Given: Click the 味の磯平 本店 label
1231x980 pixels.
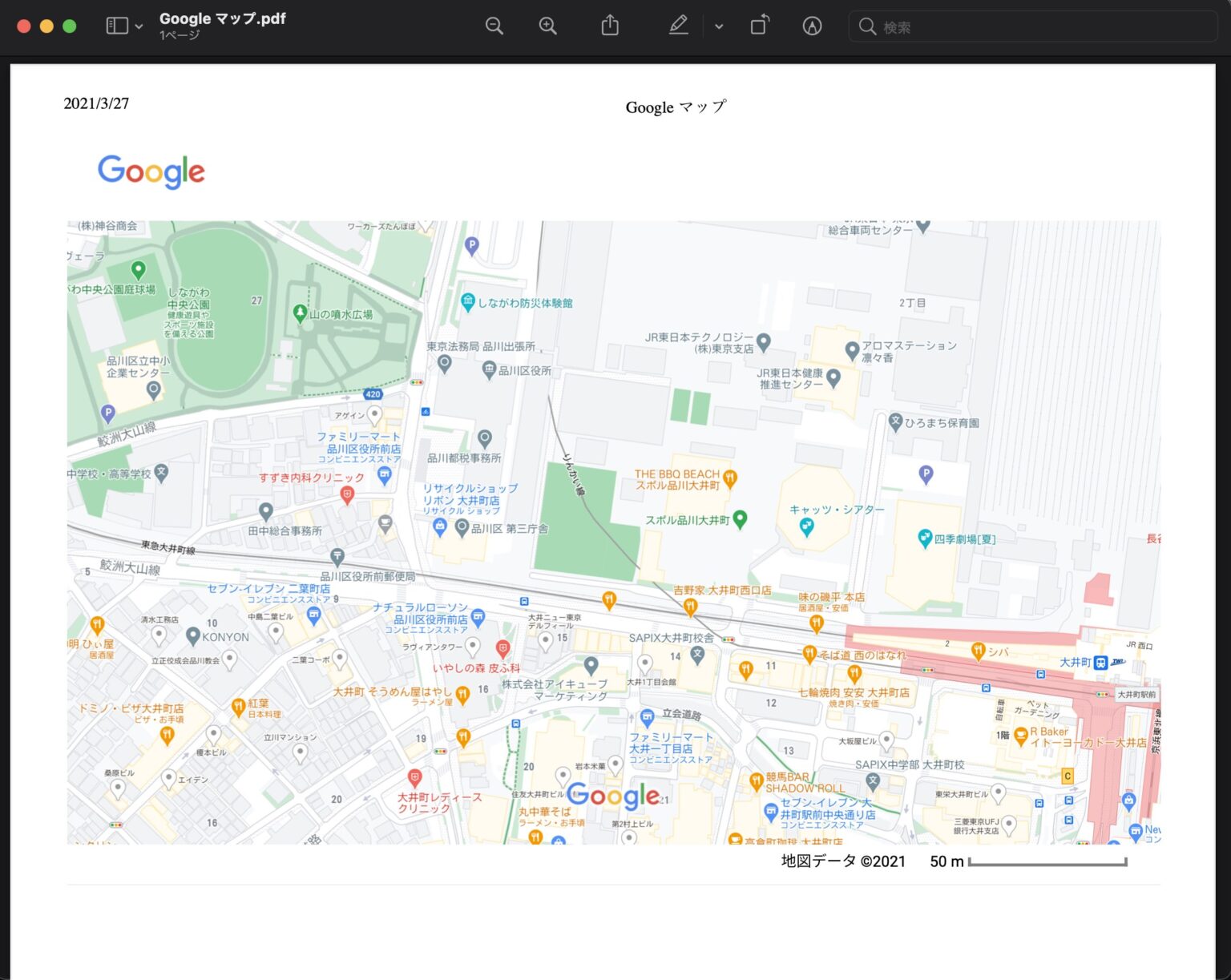Looking at the screenshot, I should point(831,597).
